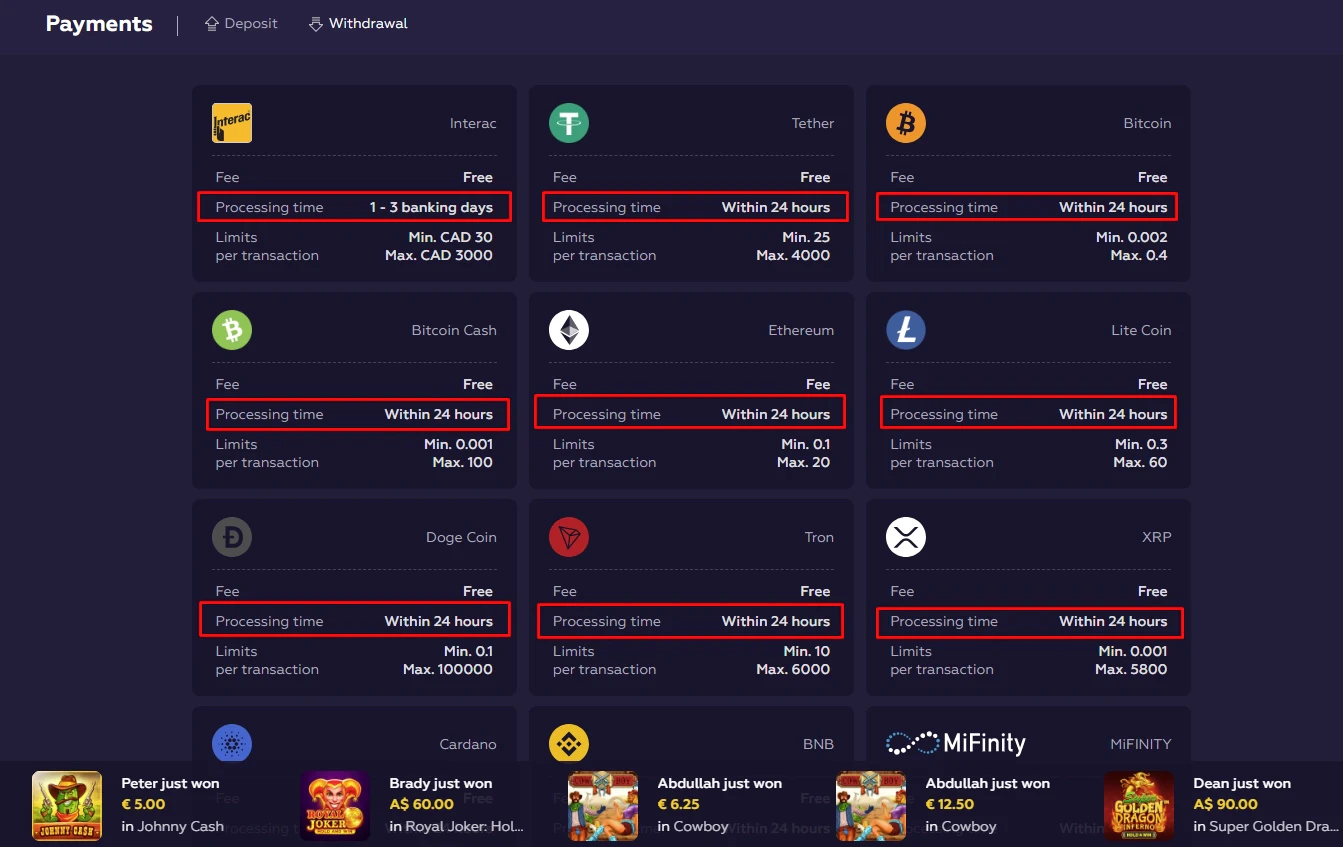Click the Ethereum diamond icon

[569, 330]
